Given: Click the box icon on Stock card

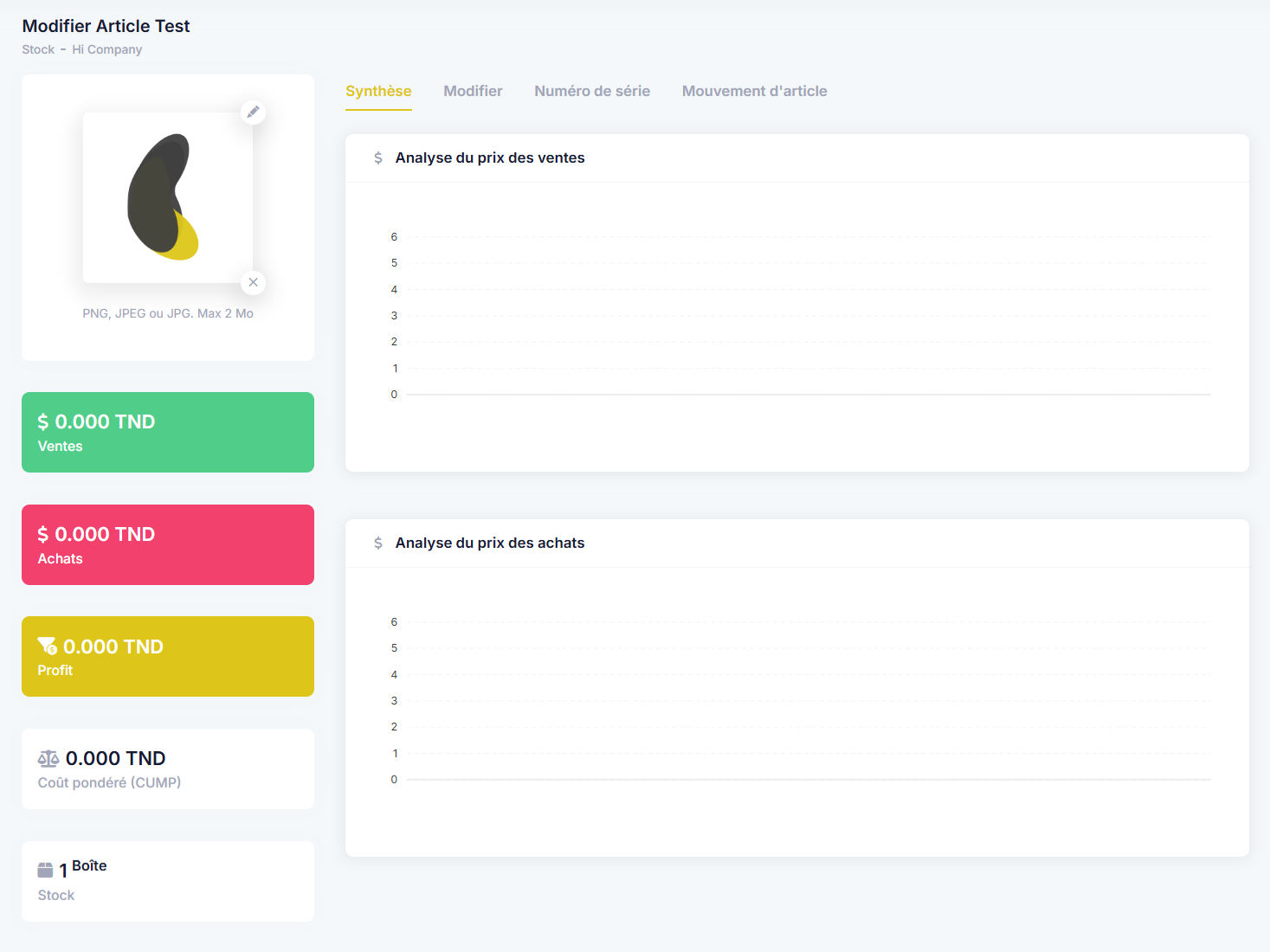Looking at the screenshot, I should tap(46, 870).
